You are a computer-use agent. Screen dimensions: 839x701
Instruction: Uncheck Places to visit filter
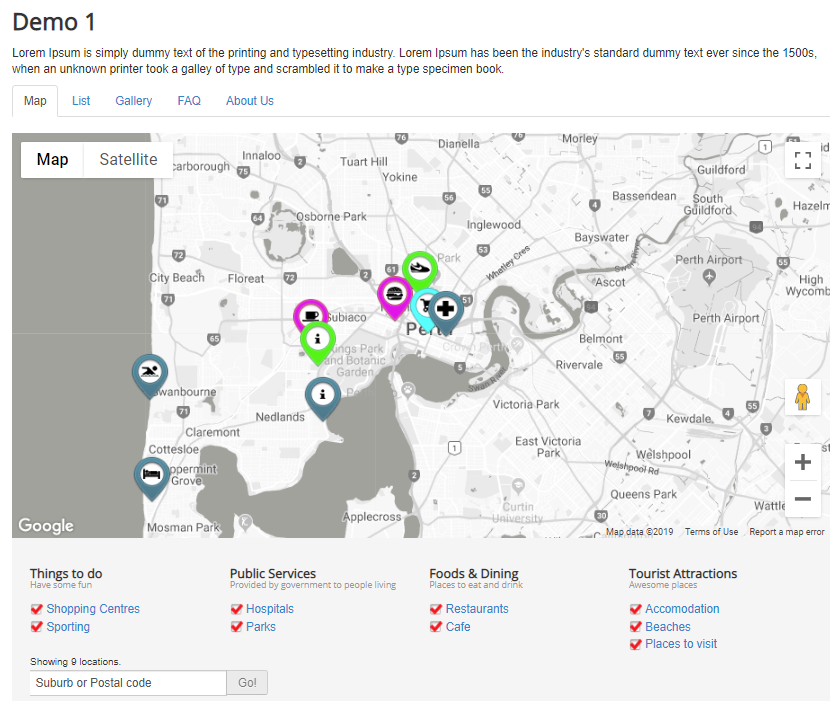point(636,644)
